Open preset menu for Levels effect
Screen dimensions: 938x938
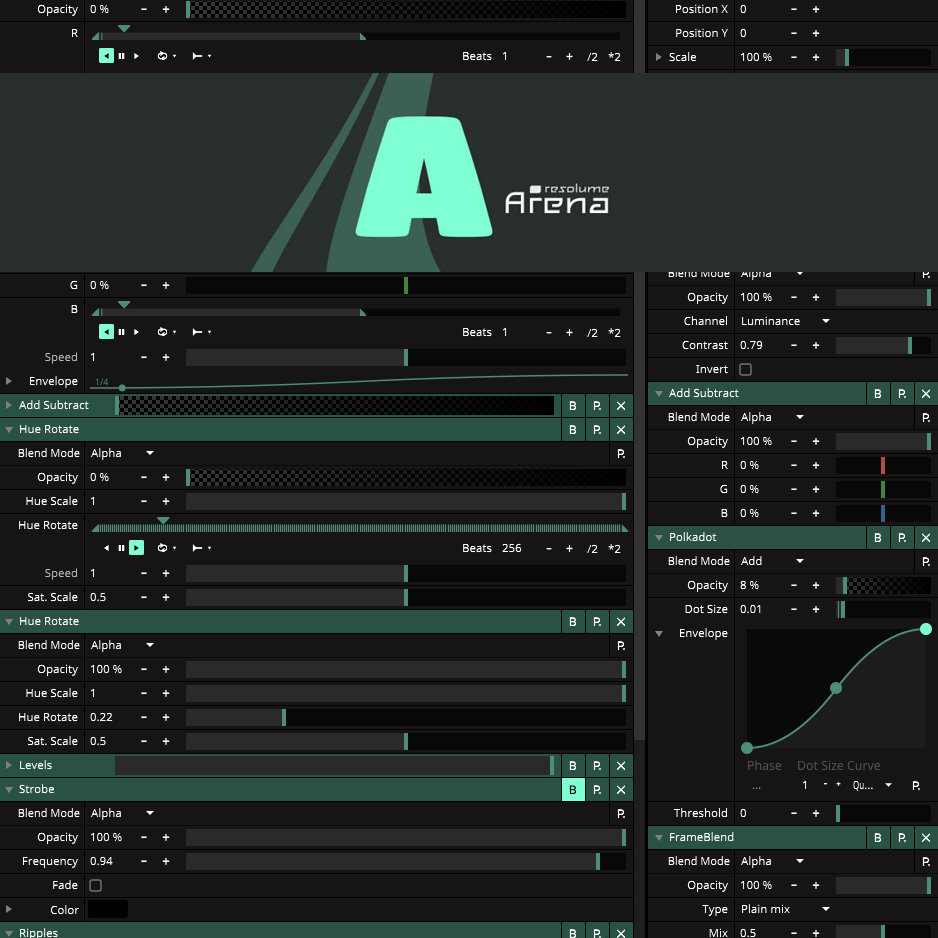[597, 766]
